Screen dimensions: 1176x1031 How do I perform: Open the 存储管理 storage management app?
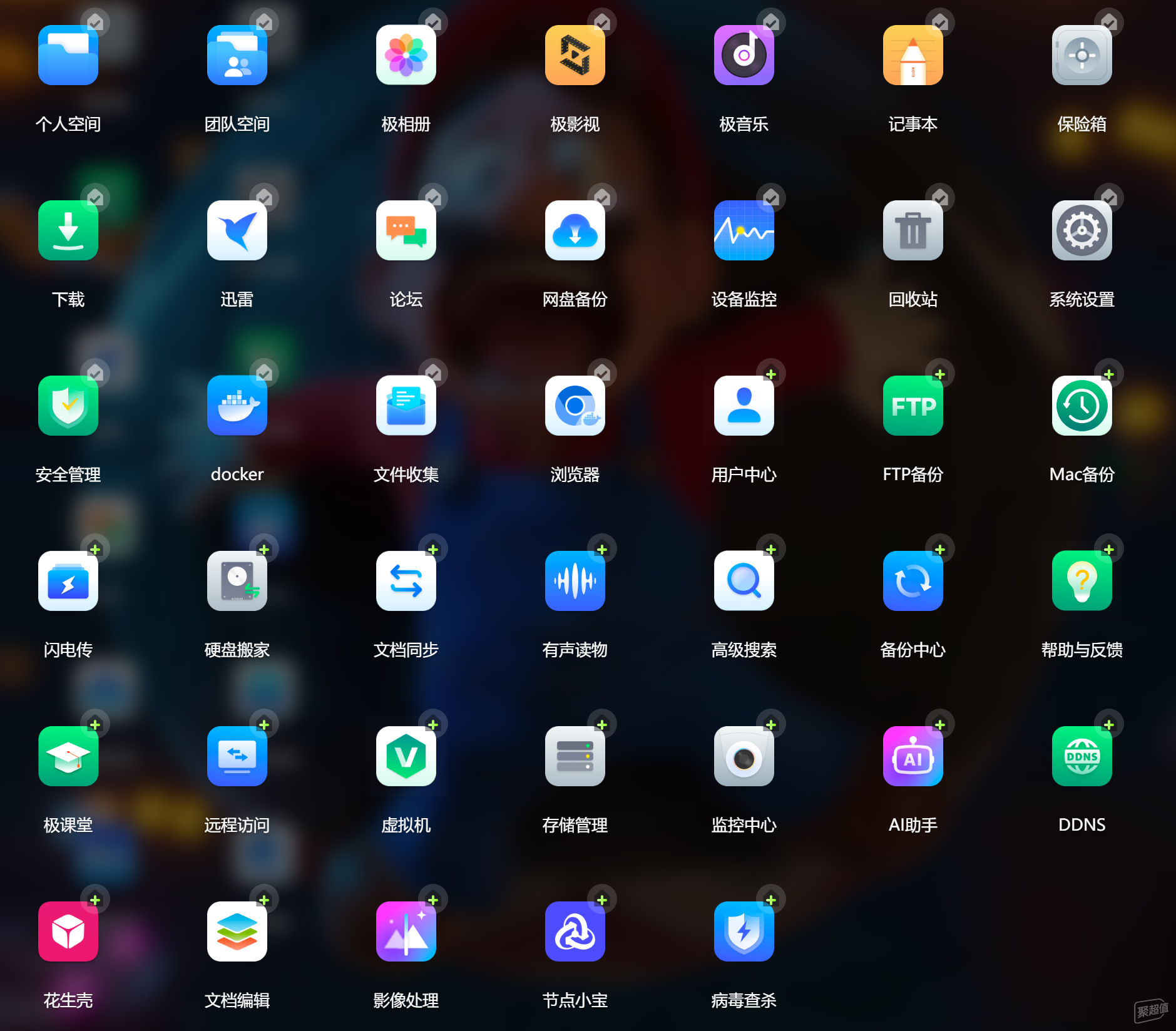(x=575, y=756)
